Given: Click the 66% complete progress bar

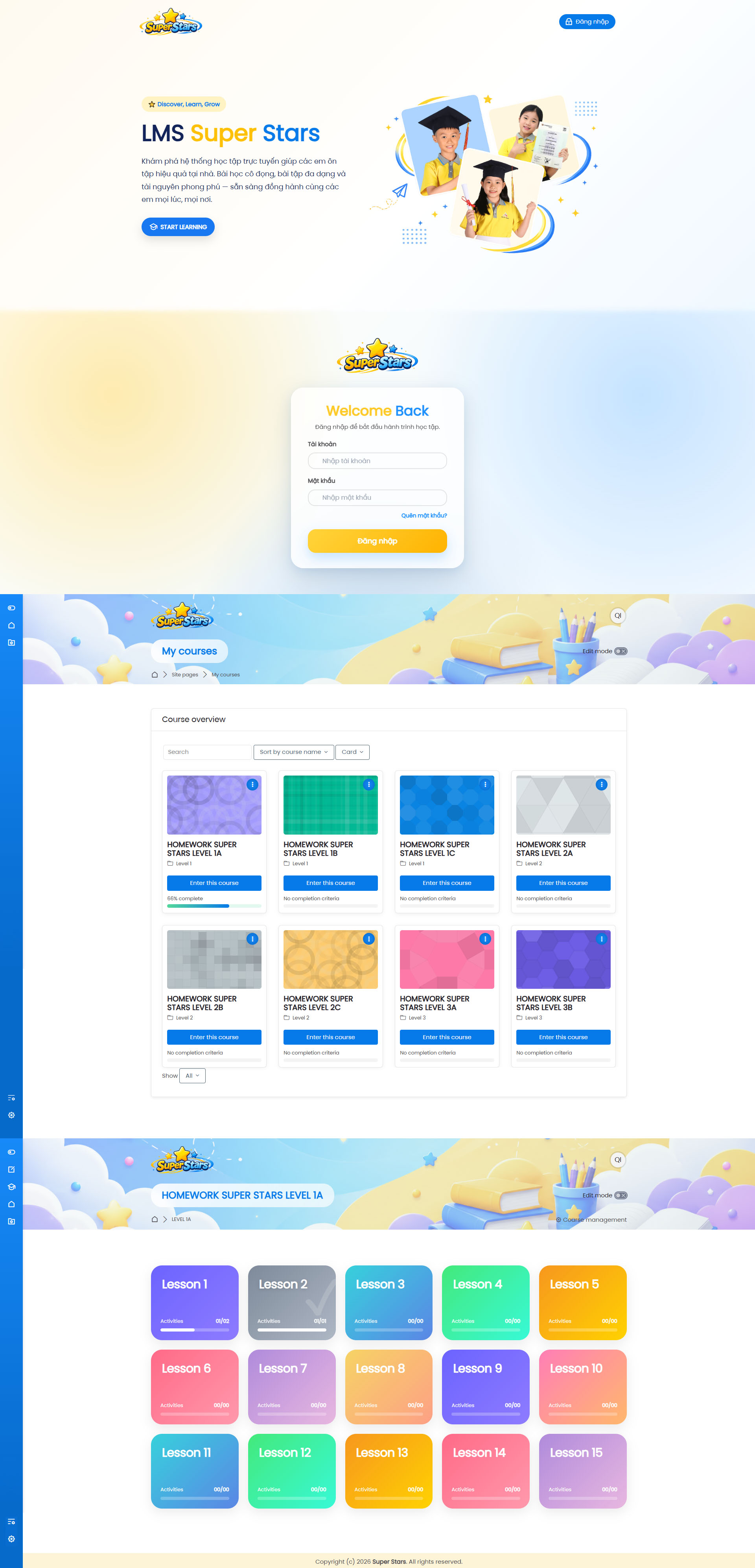Looking at the screenshot, I should (x=214, y=906).
